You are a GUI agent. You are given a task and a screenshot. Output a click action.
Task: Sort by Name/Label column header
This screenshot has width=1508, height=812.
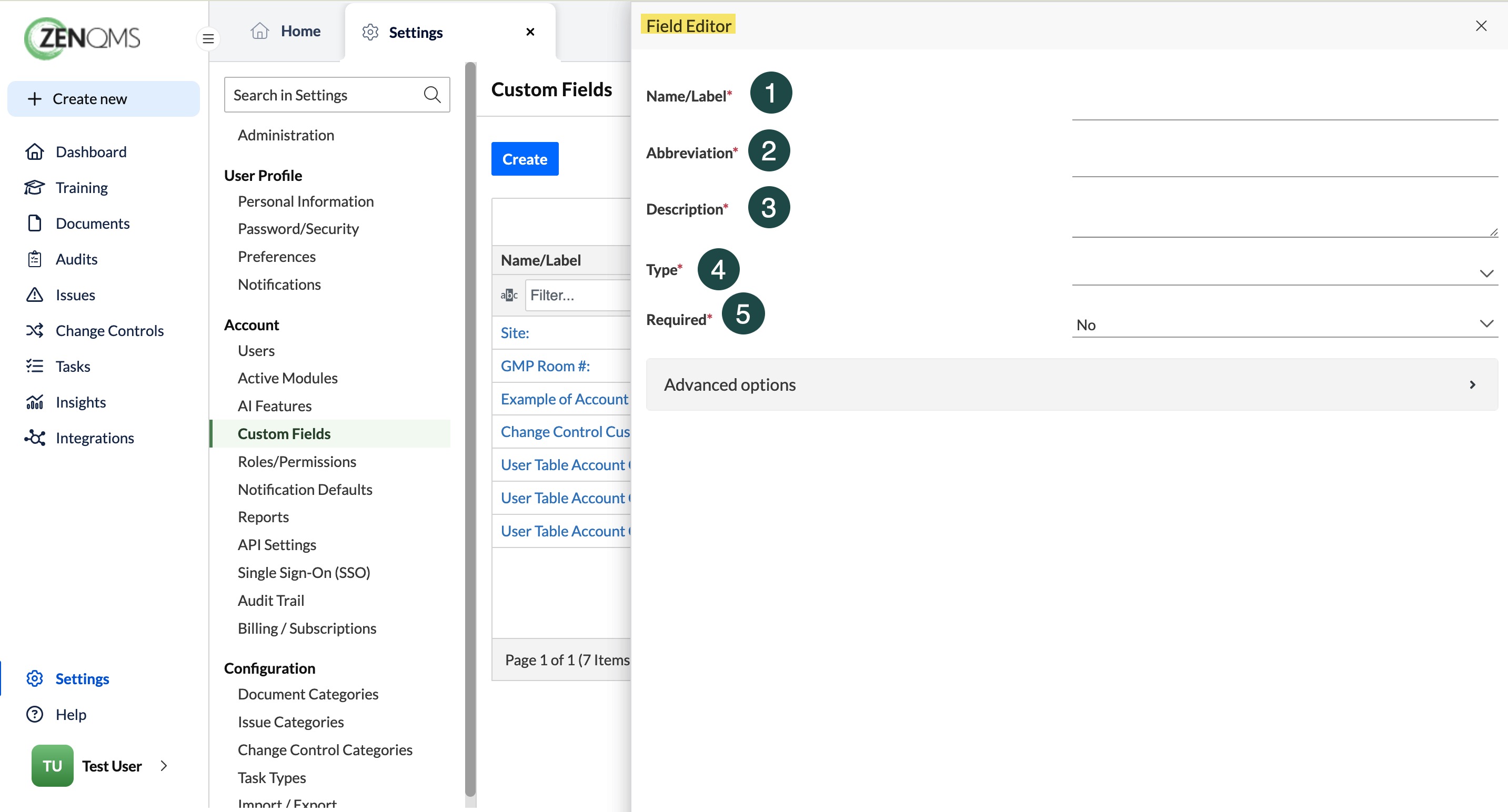point(540,260)
